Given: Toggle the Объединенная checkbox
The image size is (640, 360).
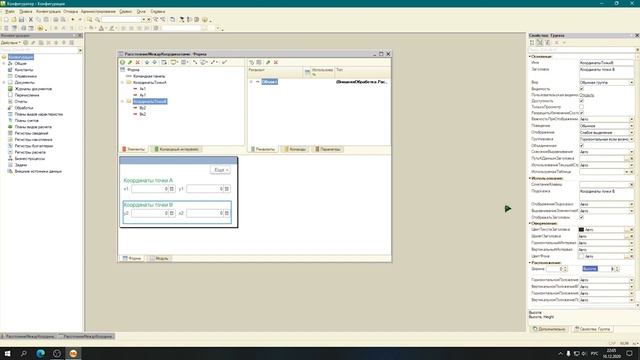Looking at the screenshot, I should tap(582, 145).
